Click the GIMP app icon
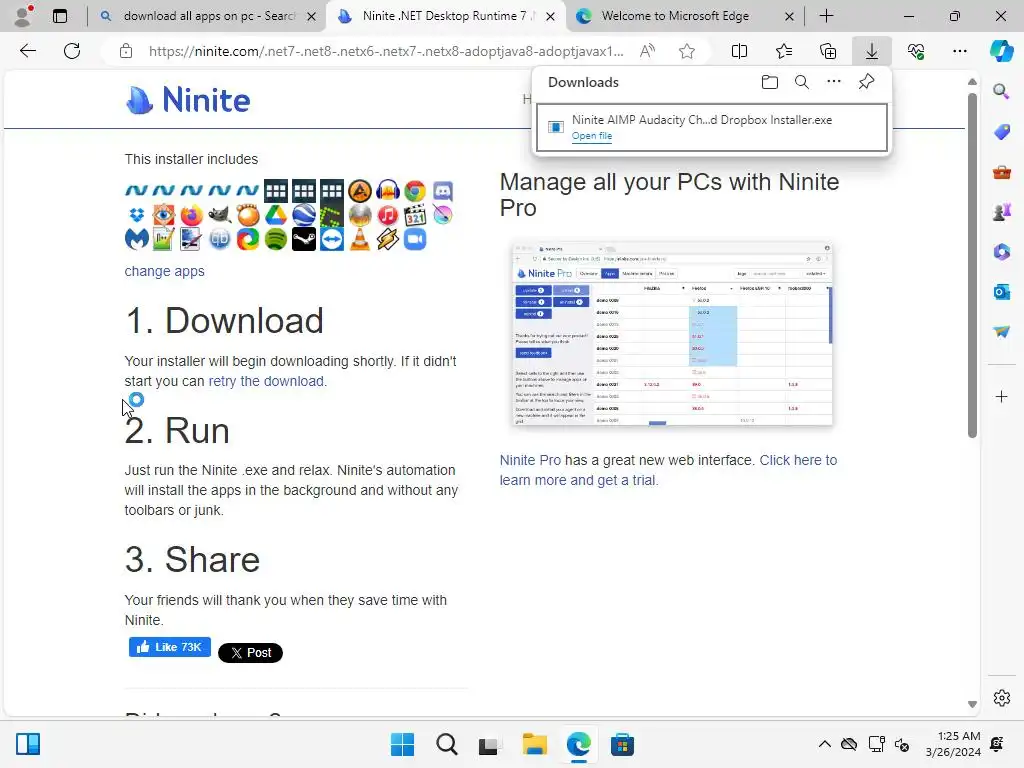Image resolution: width=1024 pixels, height=768 pixels. coord(220,215)
